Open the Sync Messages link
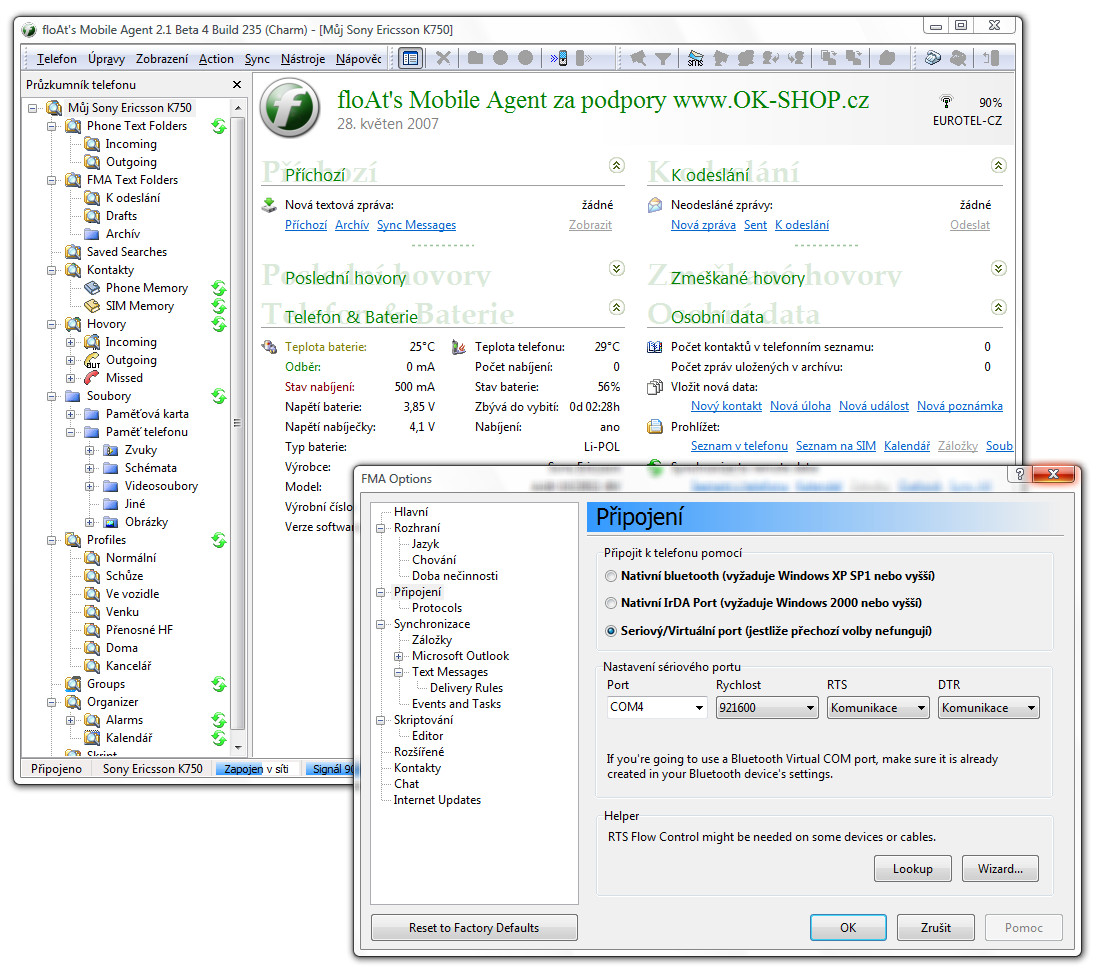Screen dimensions: 1097x968 [x=416, y=225]
